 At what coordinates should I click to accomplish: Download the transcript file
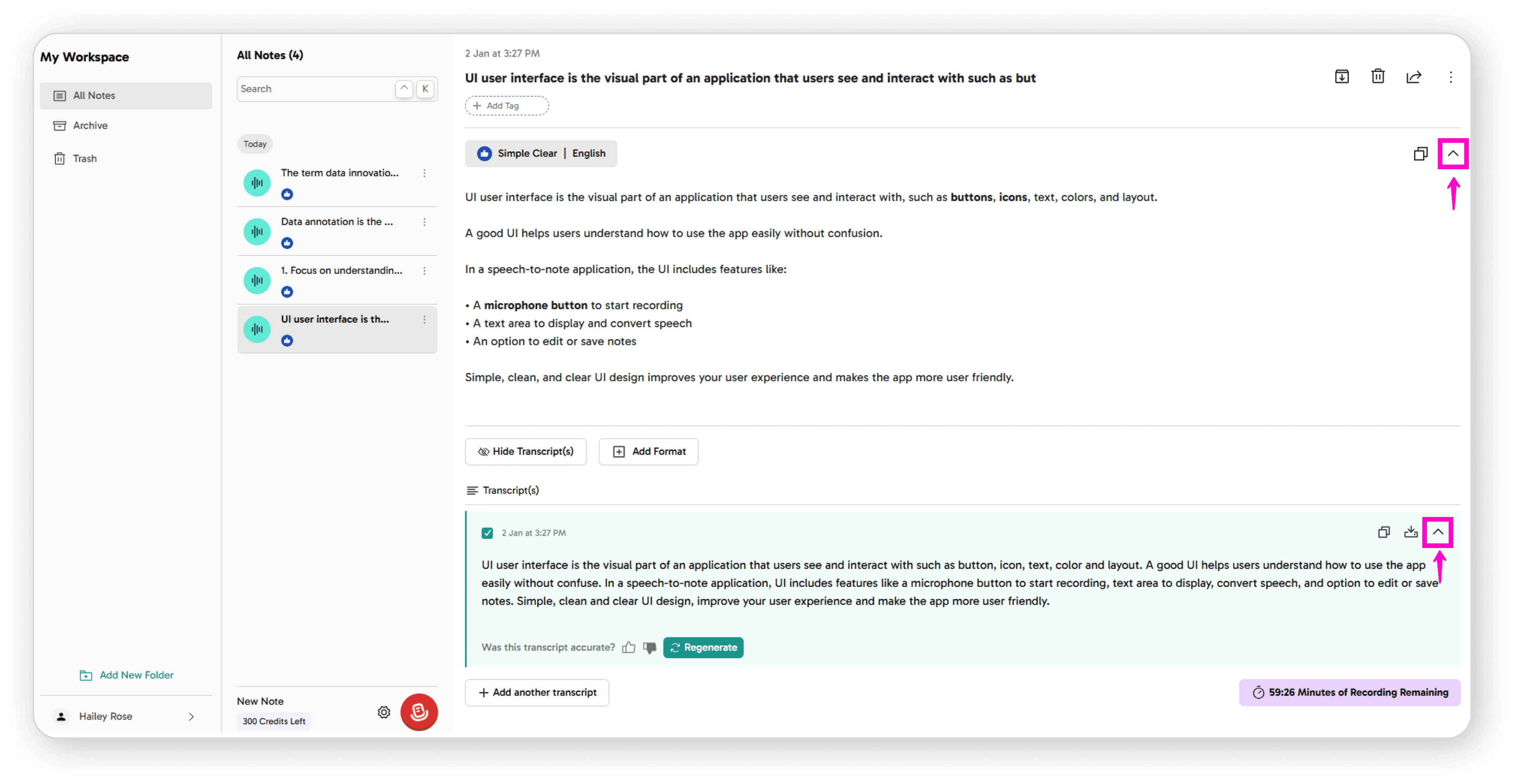point(1410,532)
